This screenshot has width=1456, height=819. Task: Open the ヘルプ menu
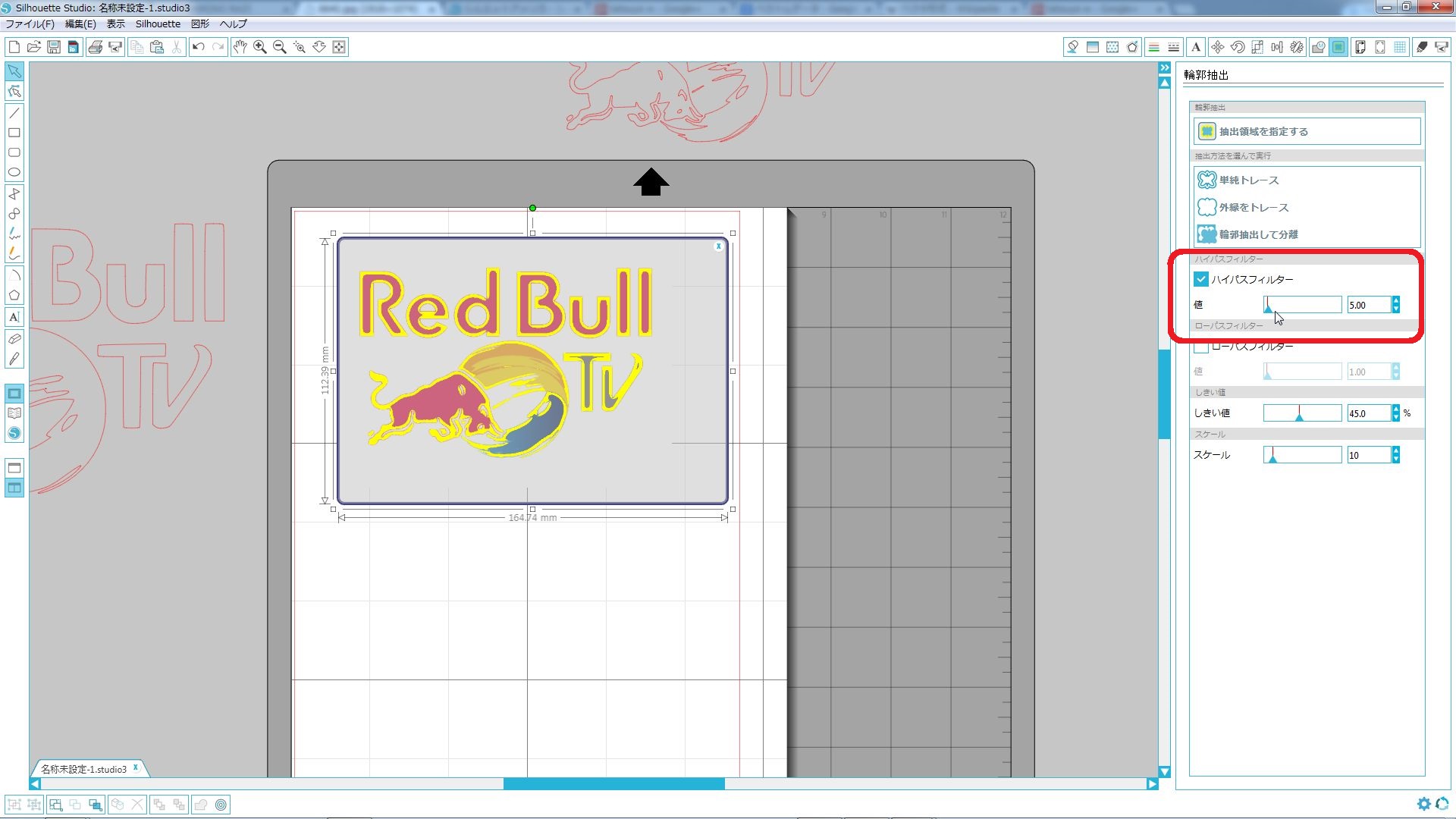[x=234, y=24]
